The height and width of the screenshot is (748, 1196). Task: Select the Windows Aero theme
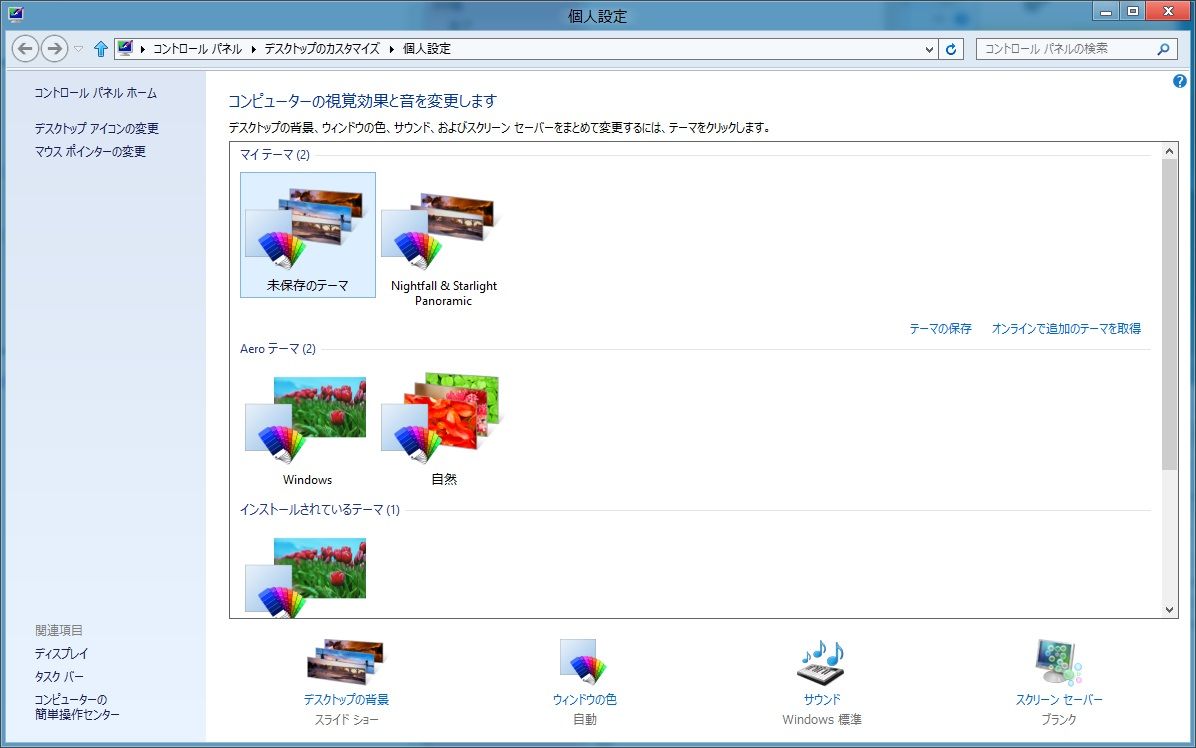click(307, 429)
